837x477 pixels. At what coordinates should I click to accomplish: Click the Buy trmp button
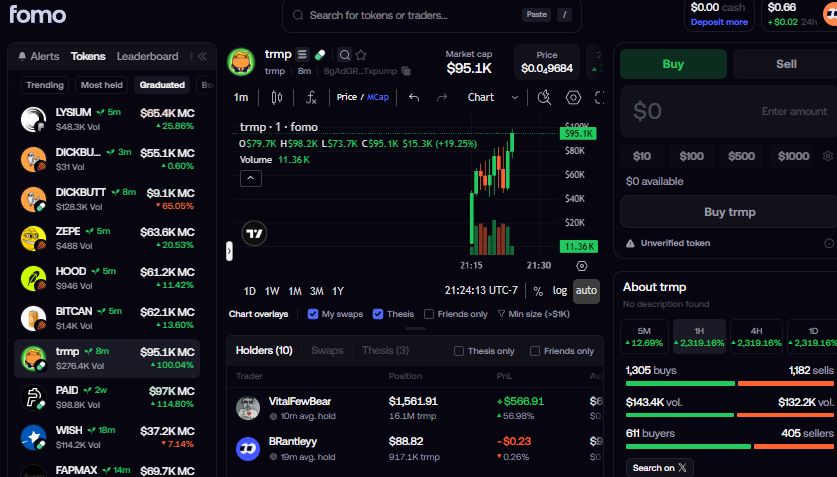click(x=729, y=212)
